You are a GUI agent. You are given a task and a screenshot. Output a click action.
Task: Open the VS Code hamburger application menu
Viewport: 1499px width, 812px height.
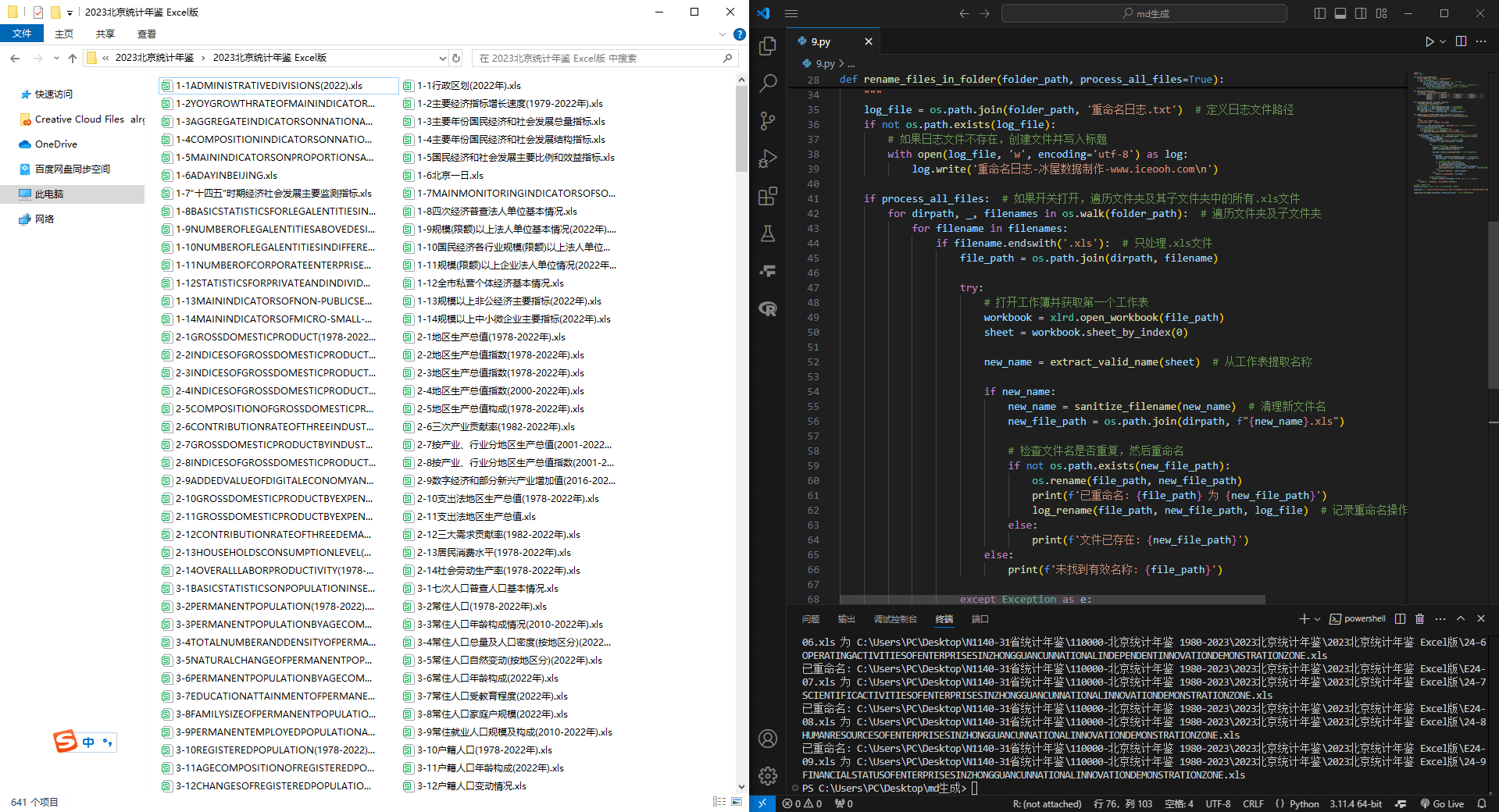coord(791,13)
